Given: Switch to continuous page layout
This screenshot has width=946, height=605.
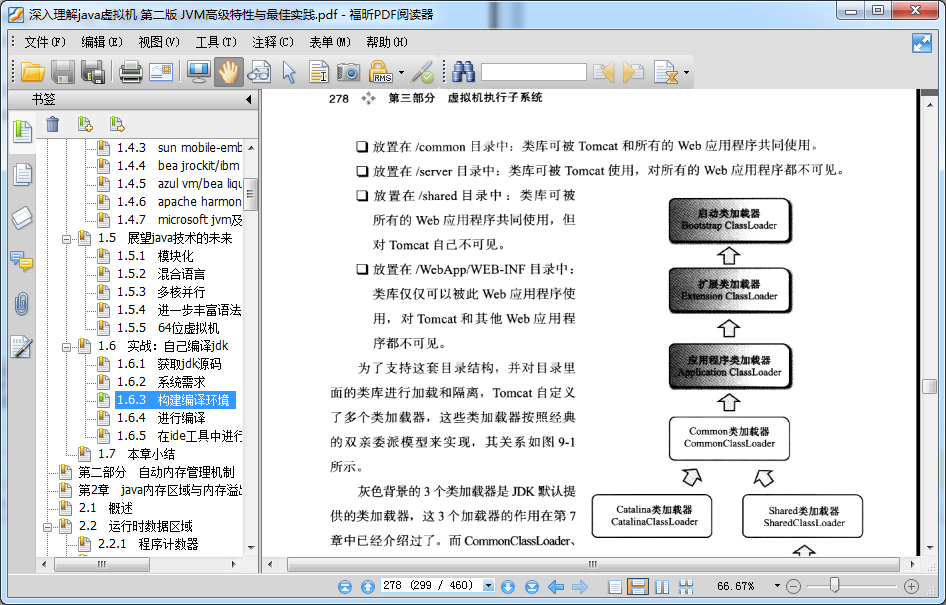Looking at the screenshot, I should (637, 586).
